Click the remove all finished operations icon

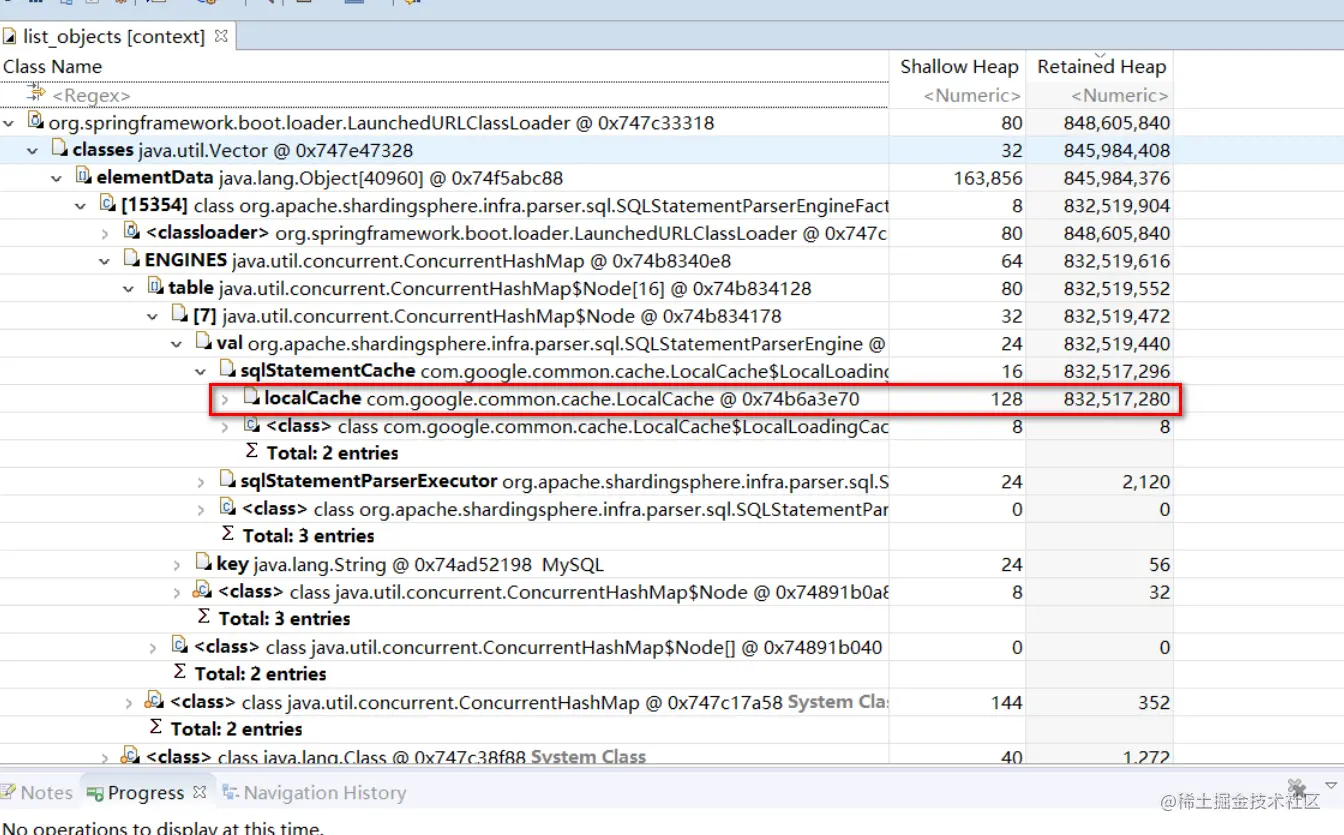[1297, 787]
